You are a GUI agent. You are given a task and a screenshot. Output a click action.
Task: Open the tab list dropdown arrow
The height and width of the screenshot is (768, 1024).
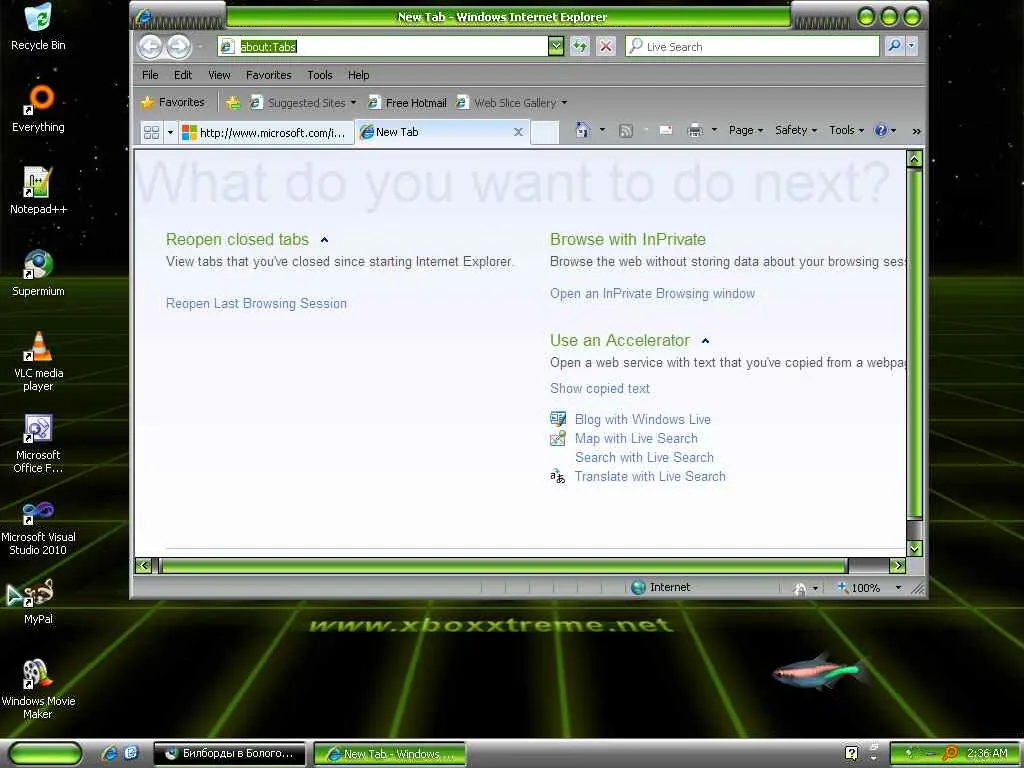point(170,133)
